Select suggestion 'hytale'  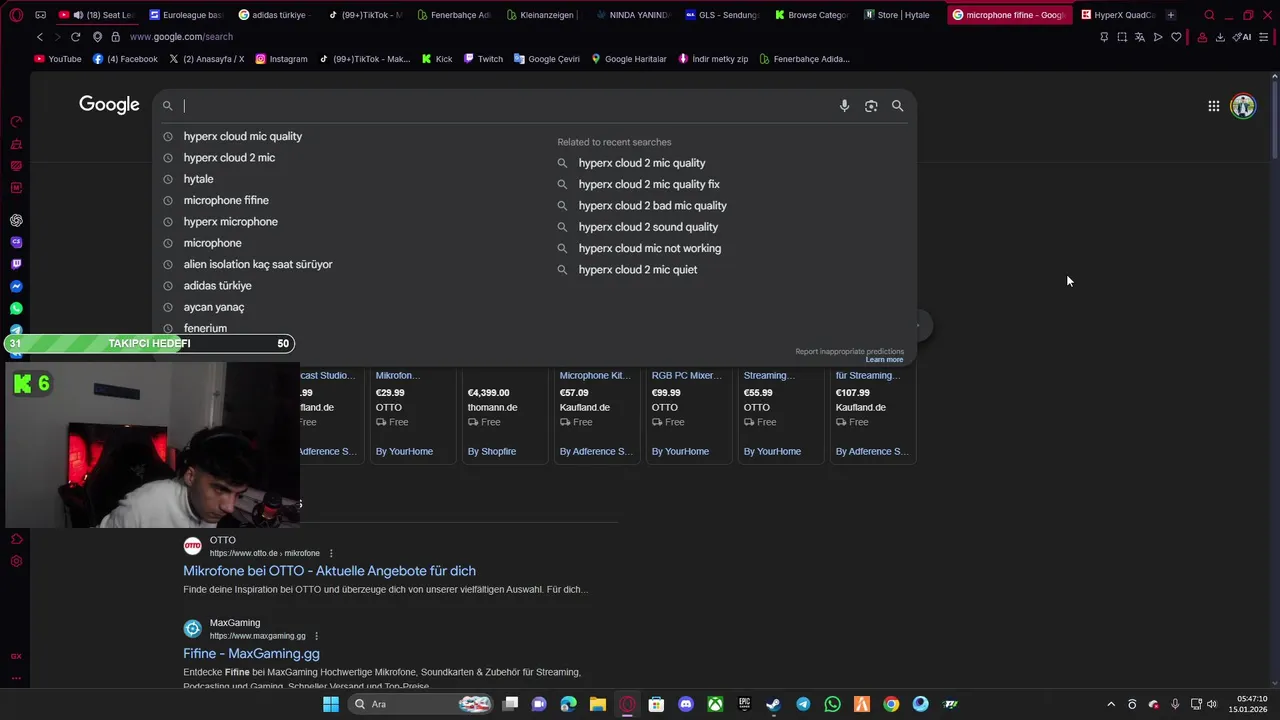click(x=198, y=179)
